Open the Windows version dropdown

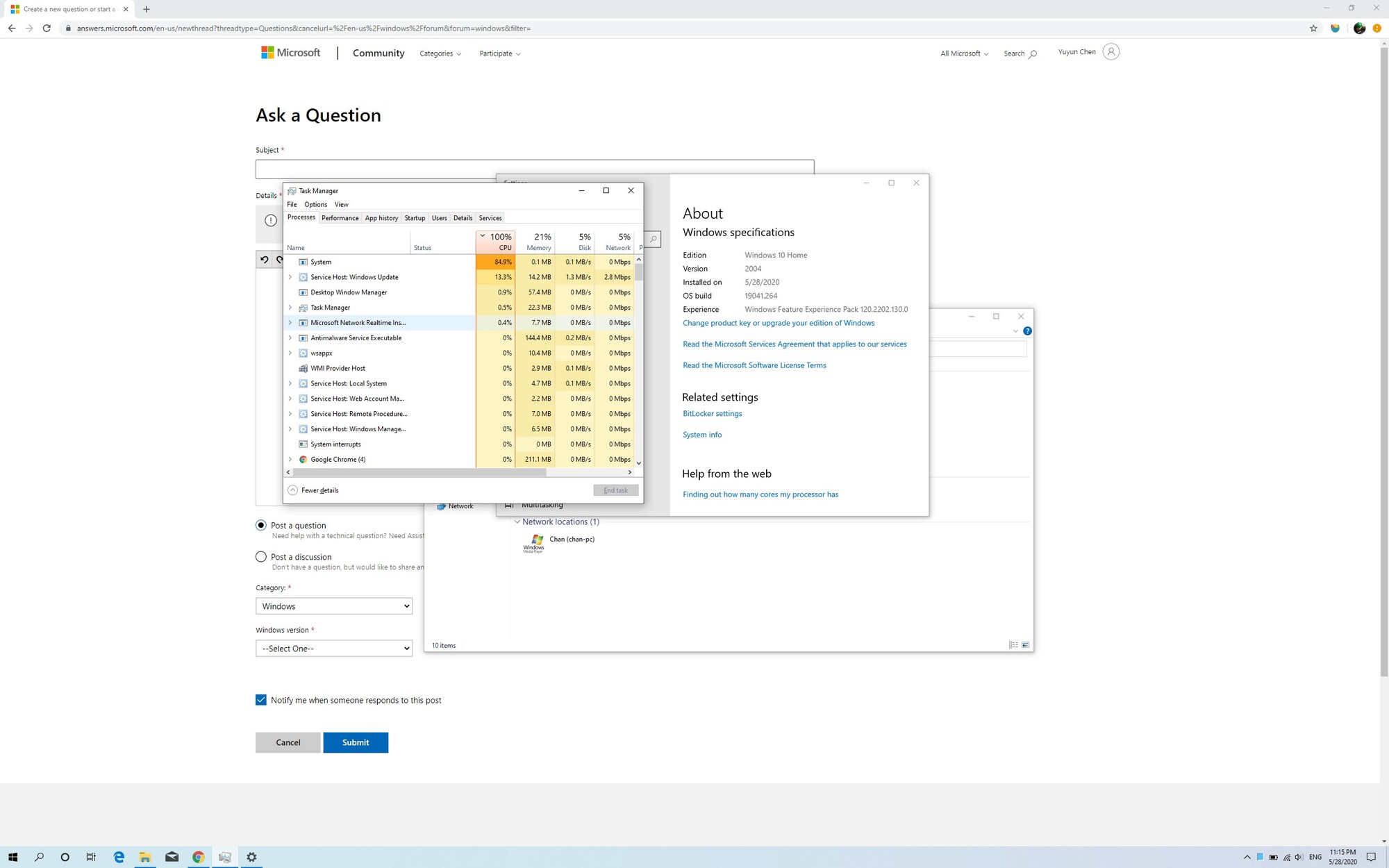click(x=334, y=649)
